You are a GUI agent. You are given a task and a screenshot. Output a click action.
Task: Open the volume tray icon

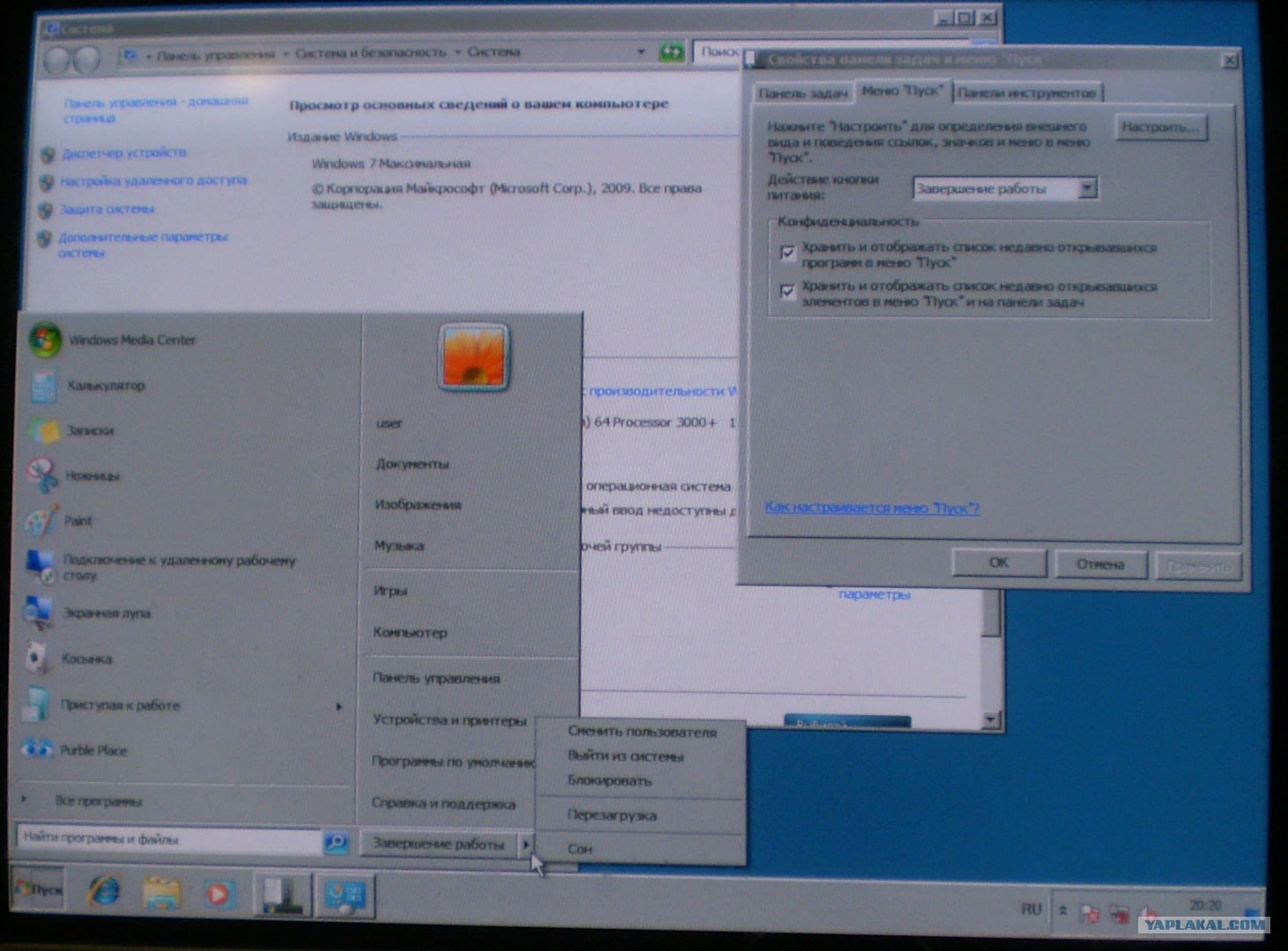[x=1150, y=913]
